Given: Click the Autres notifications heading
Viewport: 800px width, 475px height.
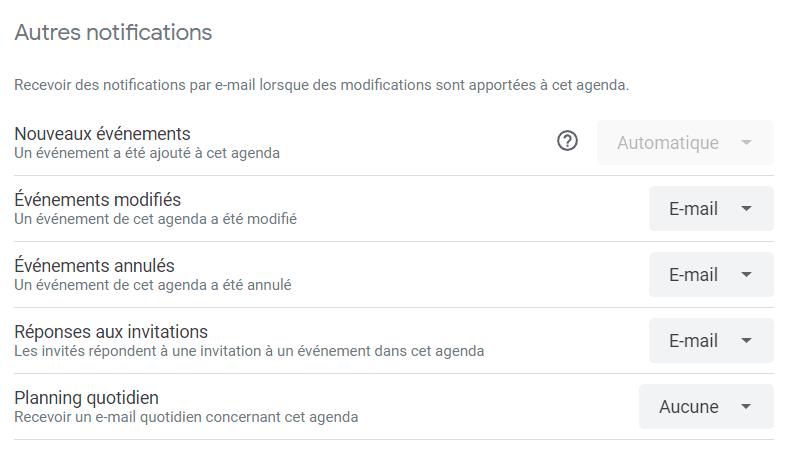Looking at the screenshot, I should 113,32.
